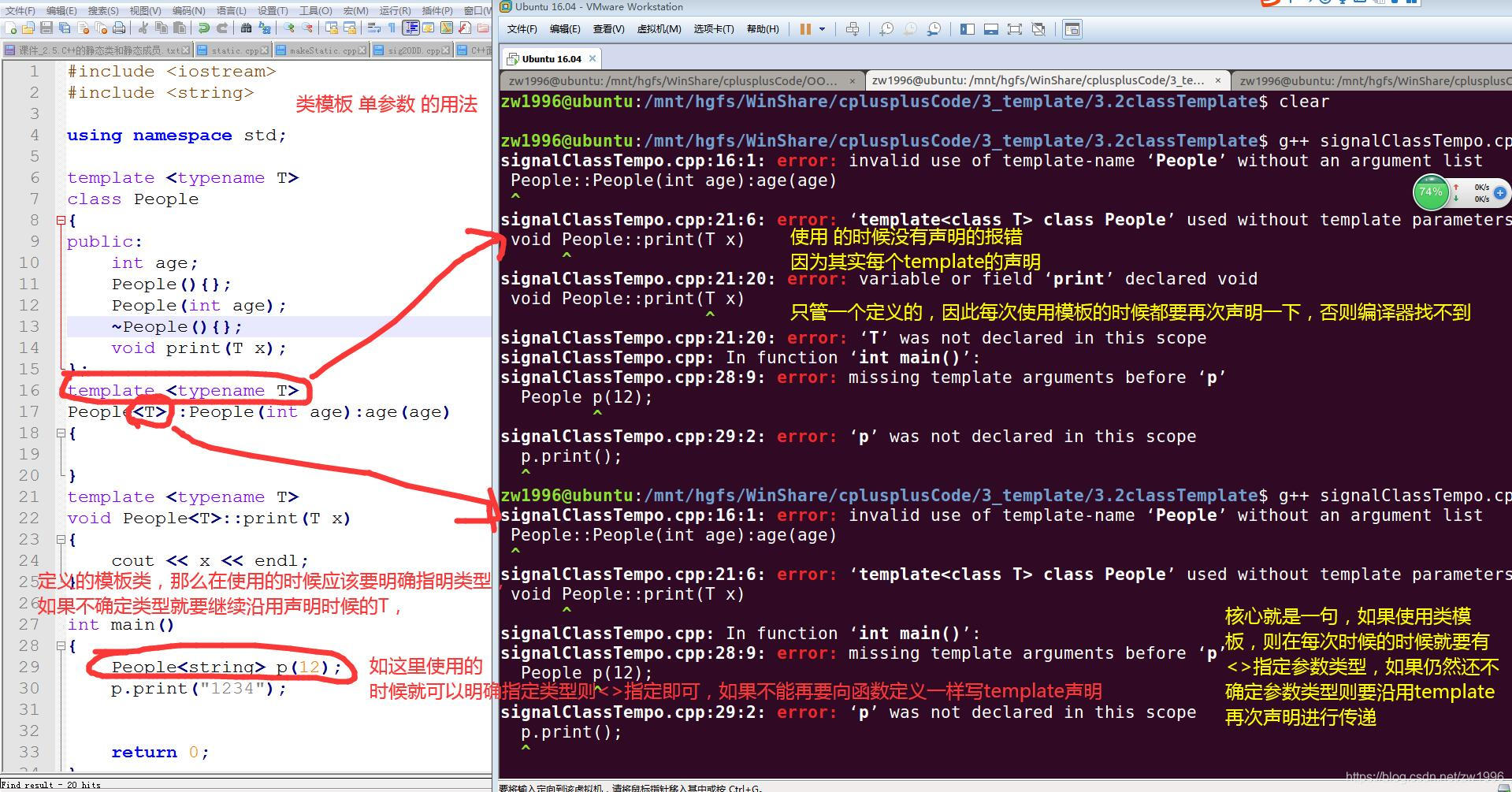Close the makeStatic.cpp tab

tap(362, 50)
